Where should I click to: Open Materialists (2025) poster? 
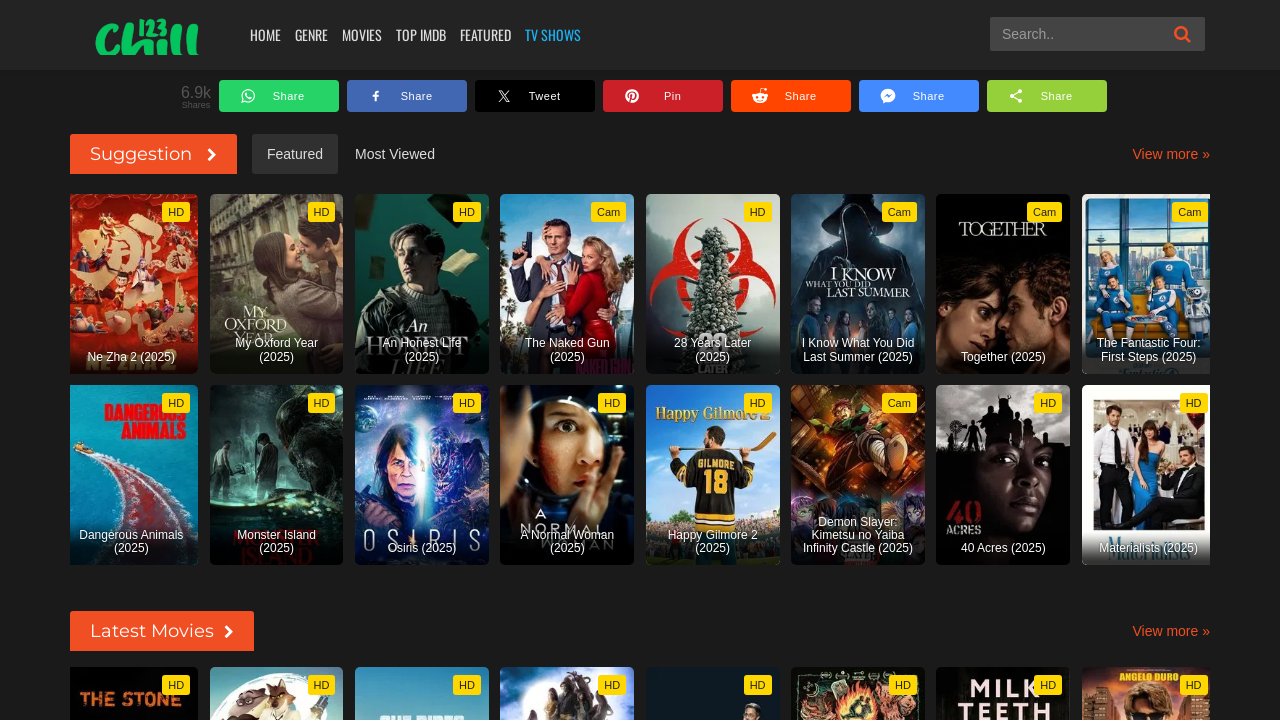click(1146, 475)
